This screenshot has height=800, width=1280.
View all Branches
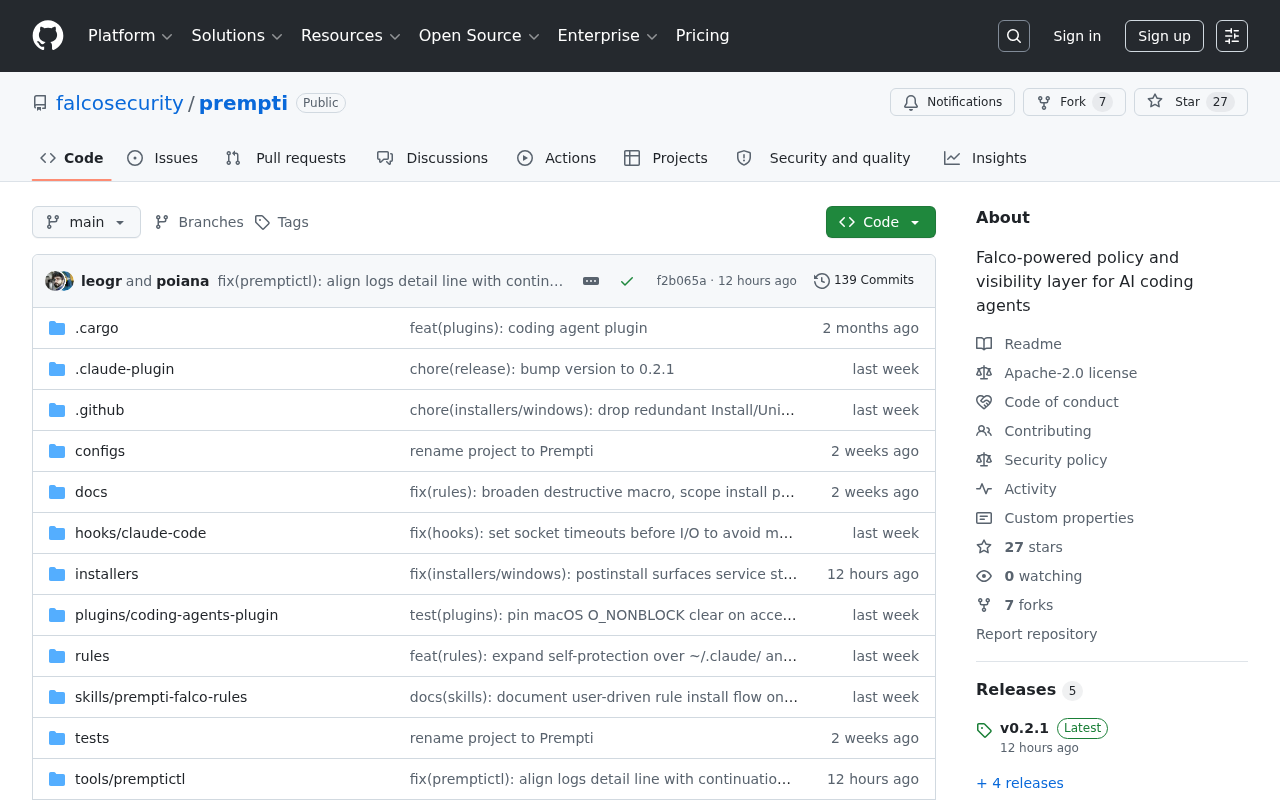pyautogui.click(x=199, y=222)
